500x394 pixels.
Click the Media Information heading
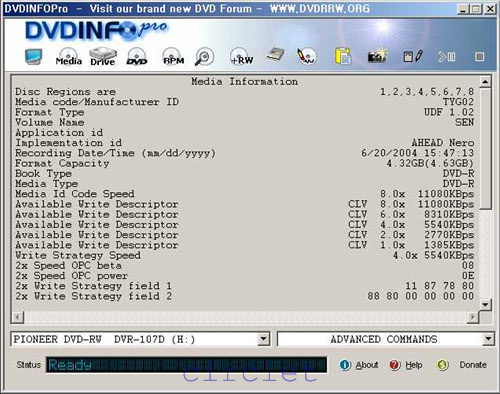coord(244,81)
